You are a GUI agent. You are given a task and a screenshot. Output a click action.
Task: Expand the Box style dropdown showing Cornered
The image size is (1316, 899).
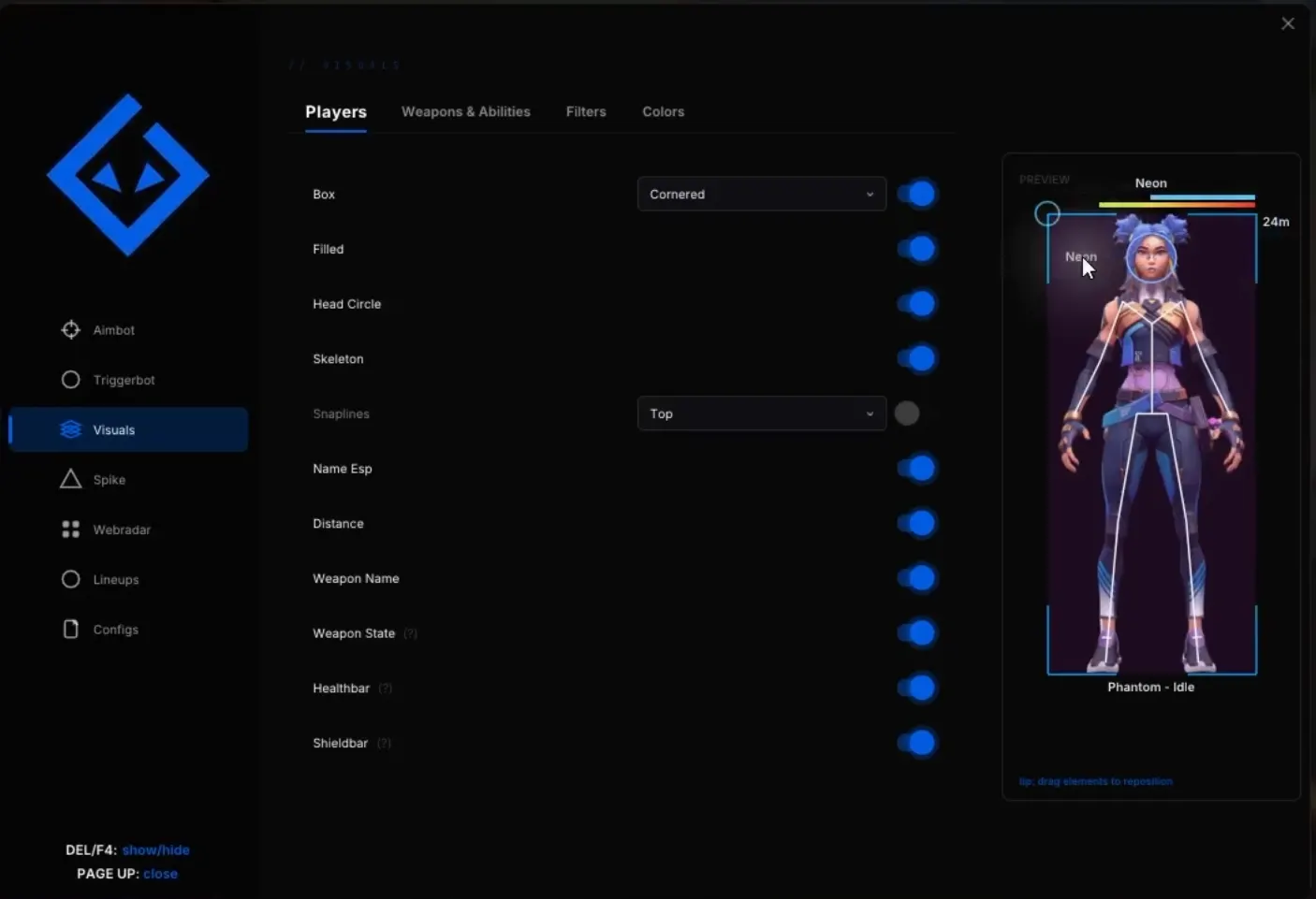[762, 194]
